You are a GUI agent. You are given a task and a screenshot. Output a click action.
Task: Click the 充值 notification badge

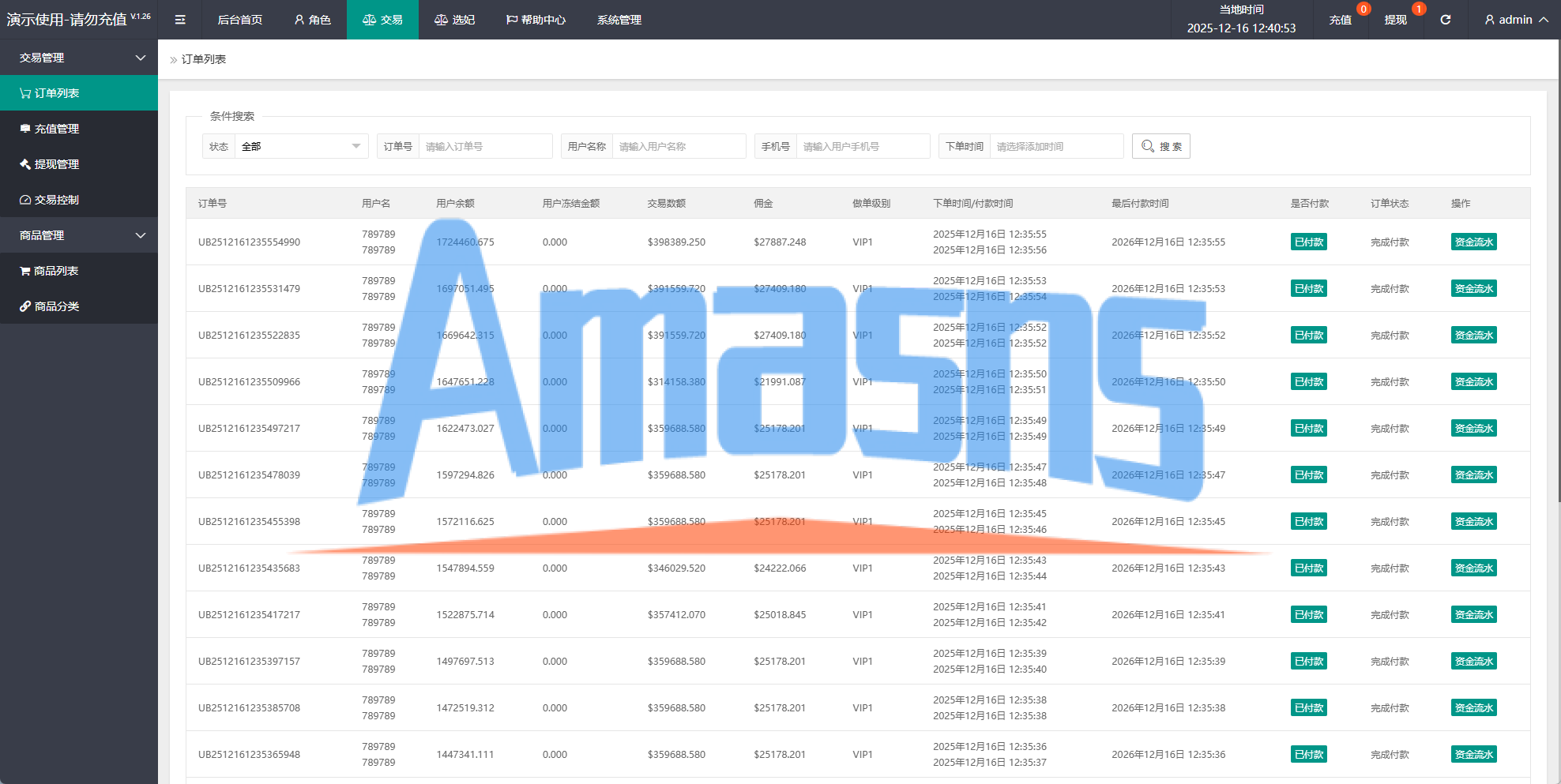pos(1363,9)
